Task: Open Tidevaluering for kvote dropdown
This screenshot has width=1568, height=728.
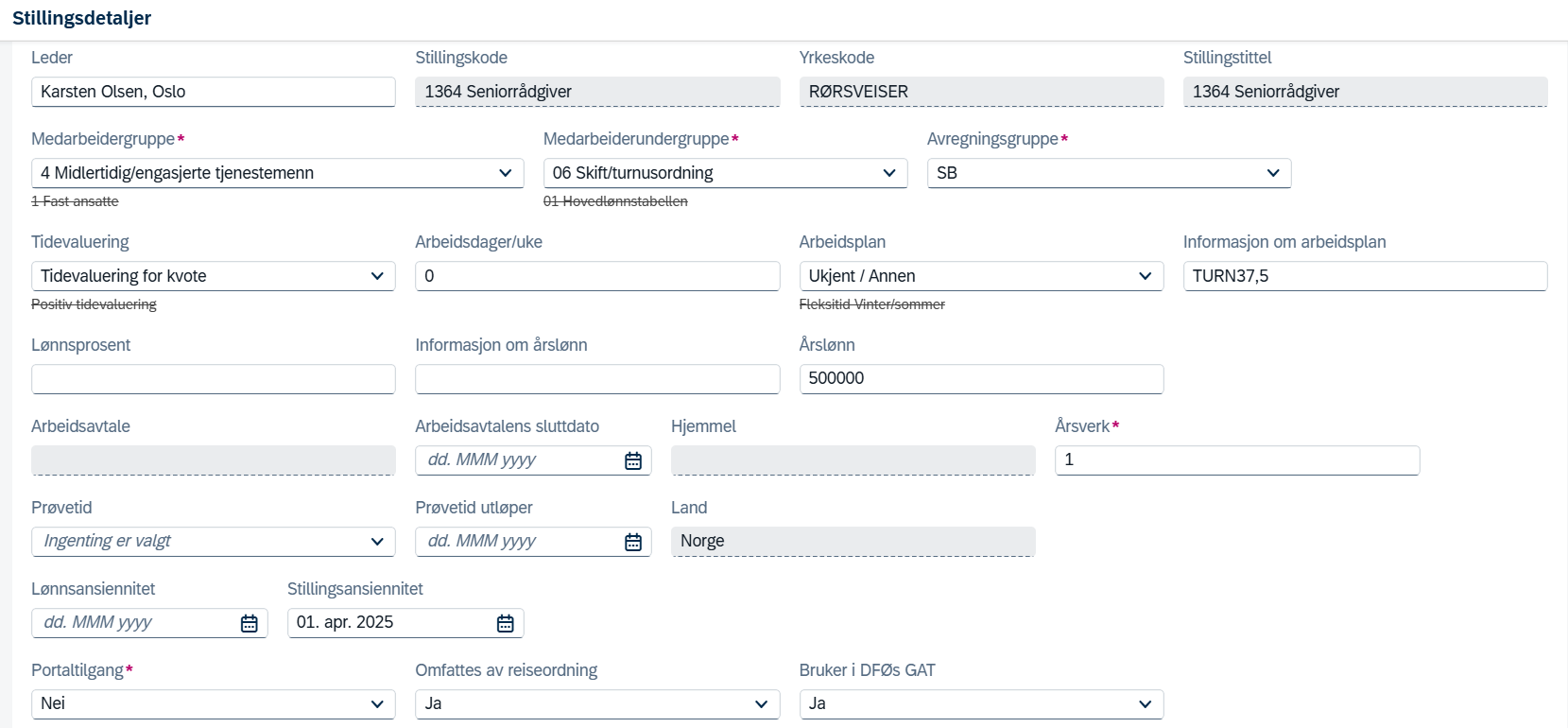Action: click(377, 276)
